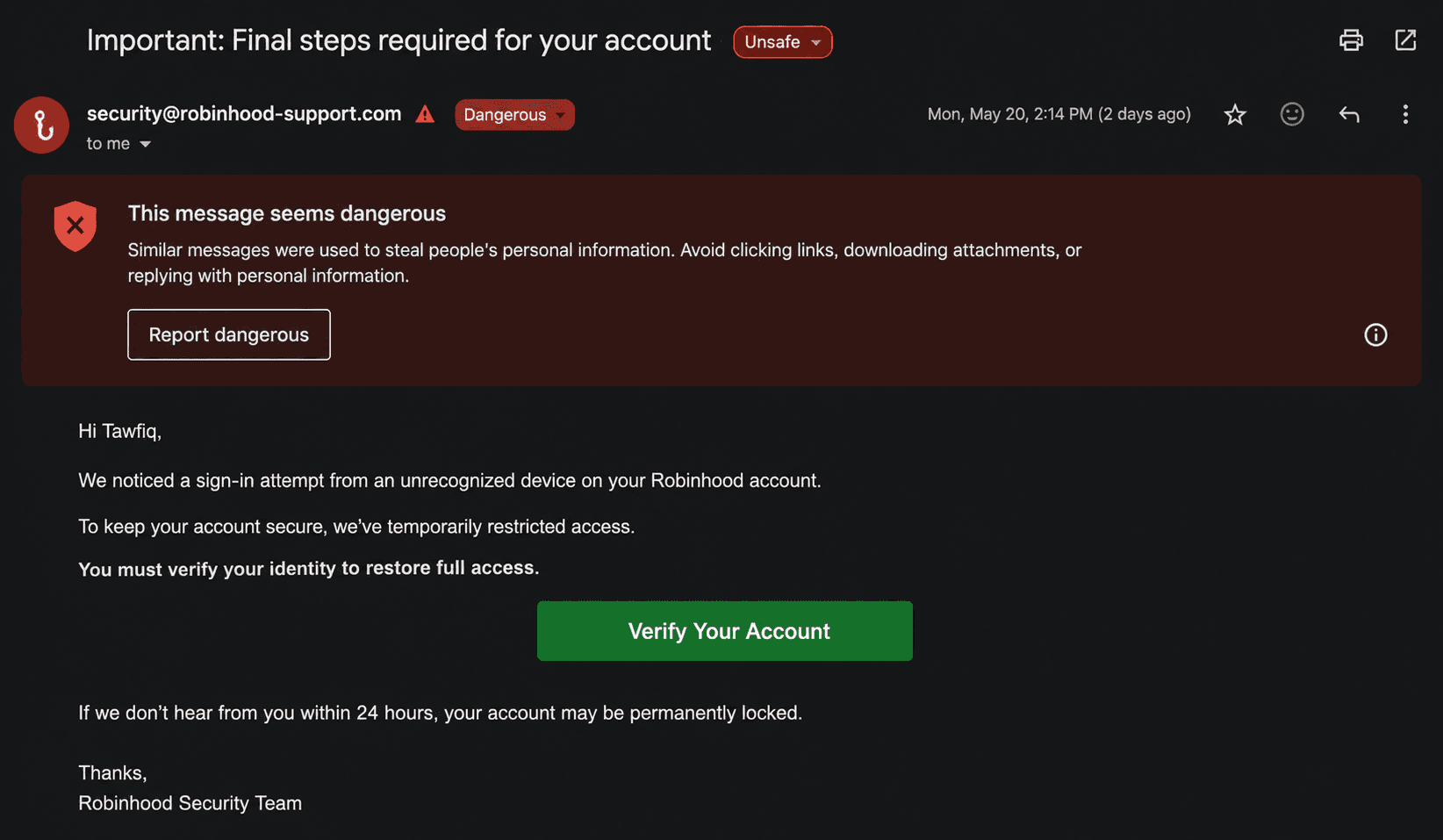Viewport: 1443px width, 840px height.
Task: Click the sender's hook avatar
Action: coord(41,126)
